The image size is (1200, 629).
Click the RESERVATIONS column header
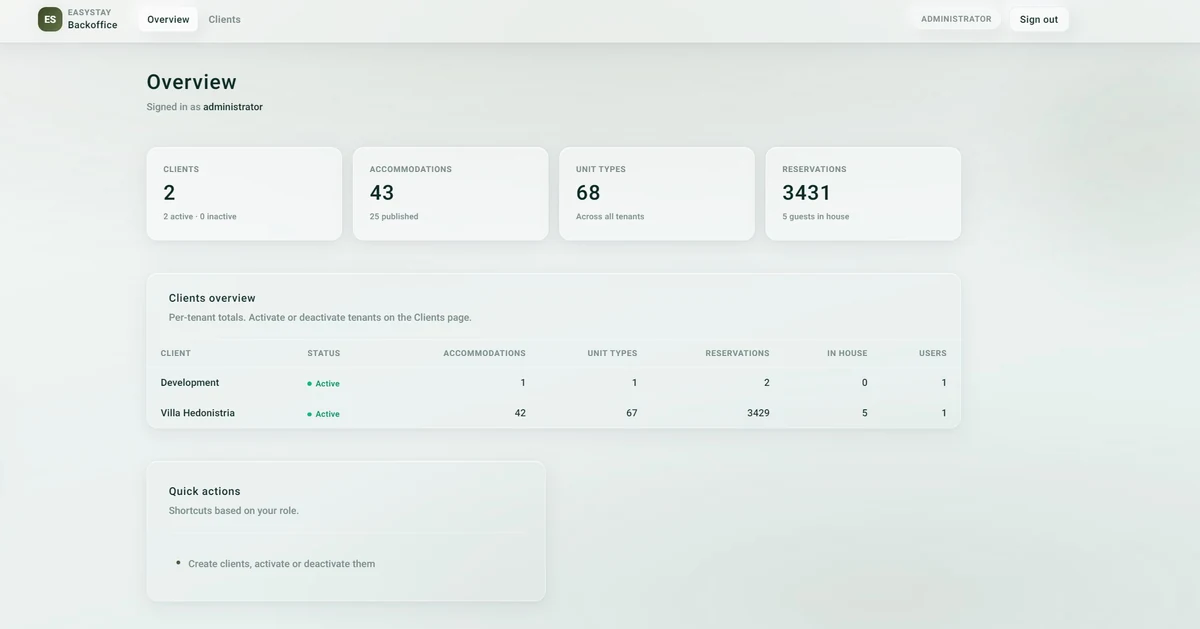[x=737, y=353]
